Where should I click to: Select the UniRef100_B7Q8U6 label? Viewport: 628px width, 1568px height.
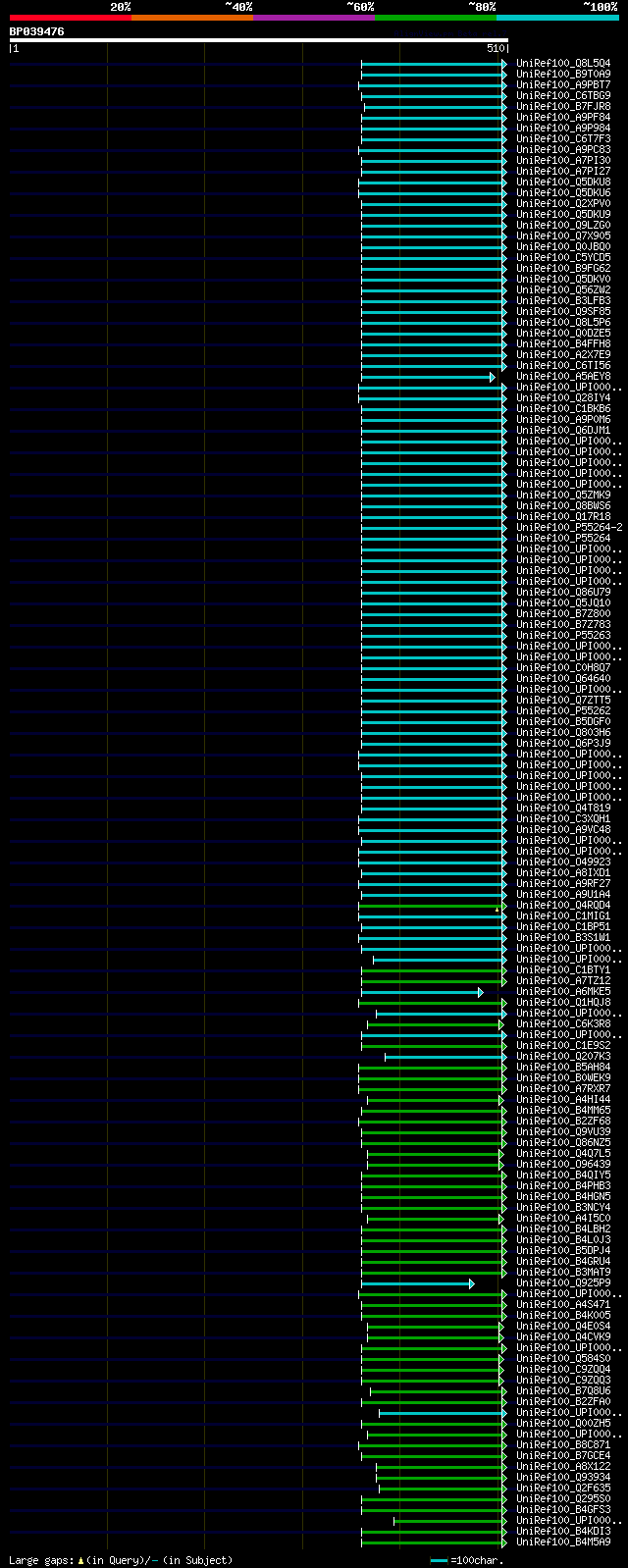coord(563,1391)
